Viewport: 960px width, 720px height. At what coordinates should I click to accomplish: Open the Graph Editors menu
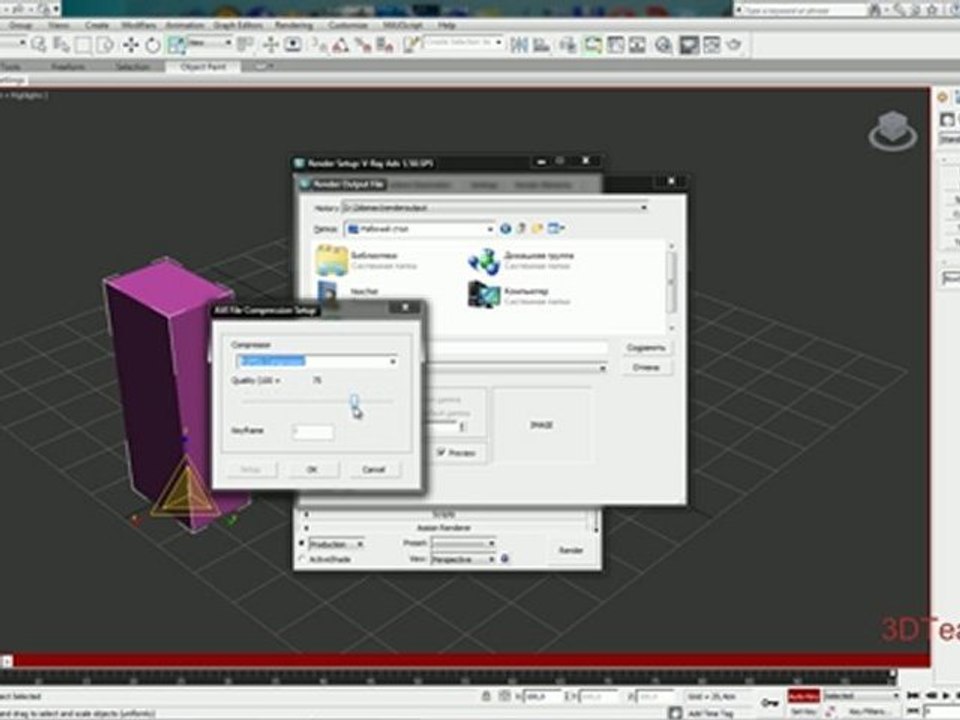pos(238,25)
